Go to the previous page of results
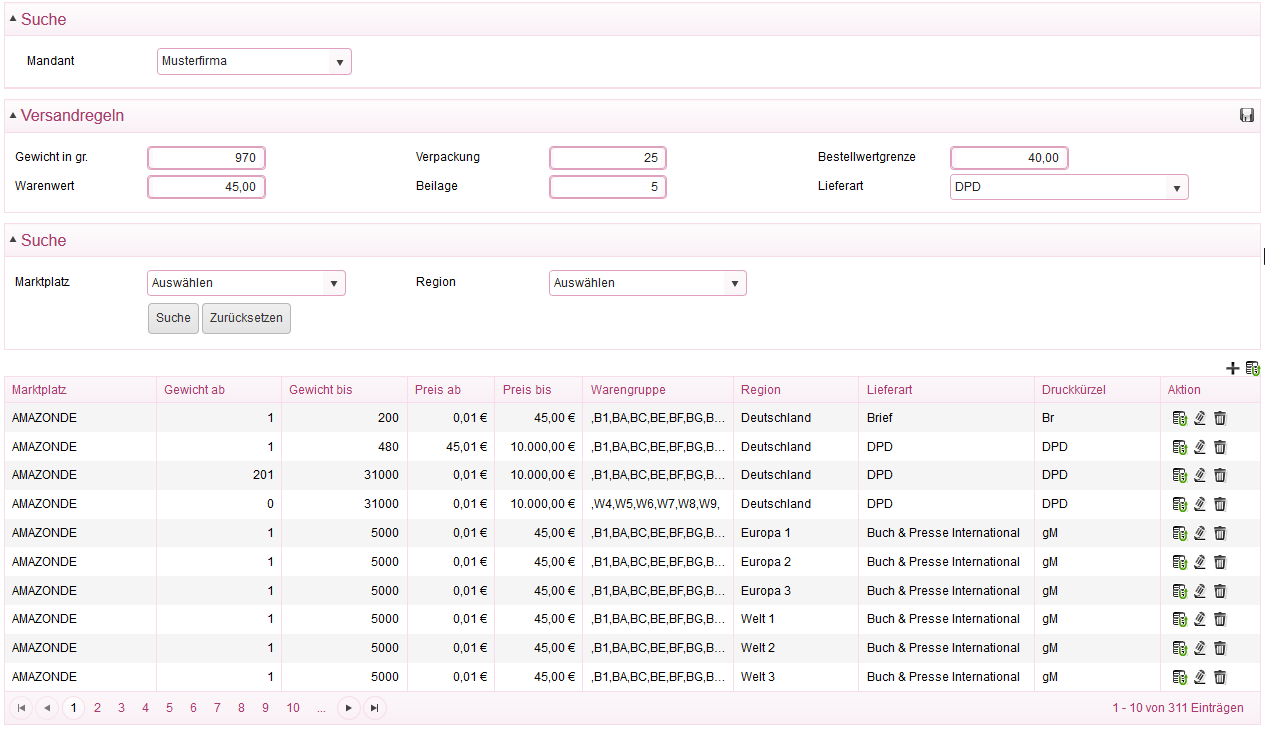1265x729 pixels. [47, 708]
